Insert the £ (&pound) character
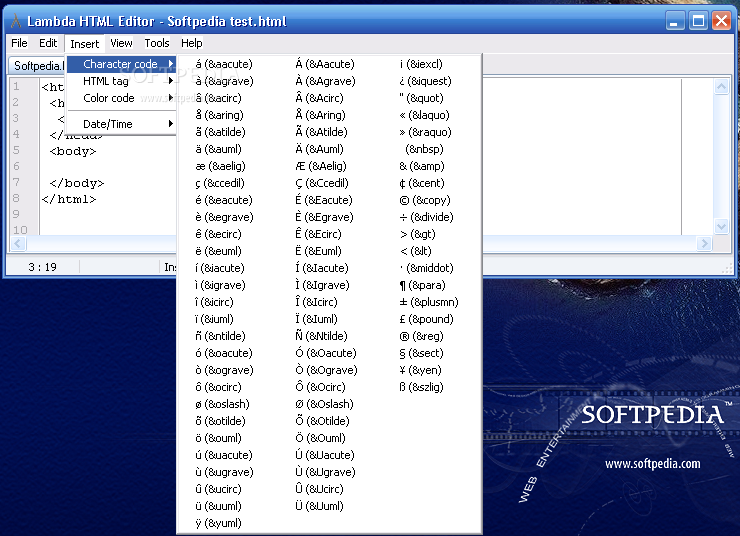 (426, 319)
